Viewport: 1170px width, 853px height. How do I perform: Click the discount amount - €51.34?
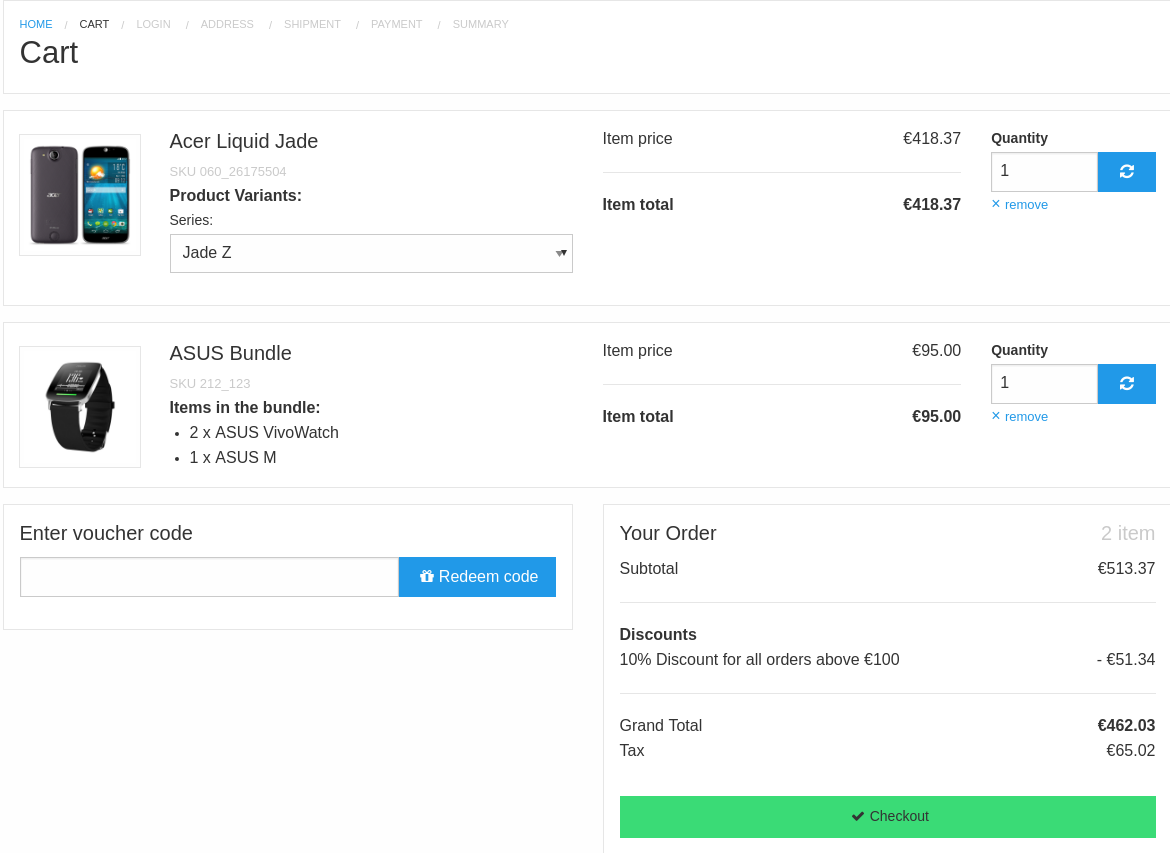[x=1126, y=660]
